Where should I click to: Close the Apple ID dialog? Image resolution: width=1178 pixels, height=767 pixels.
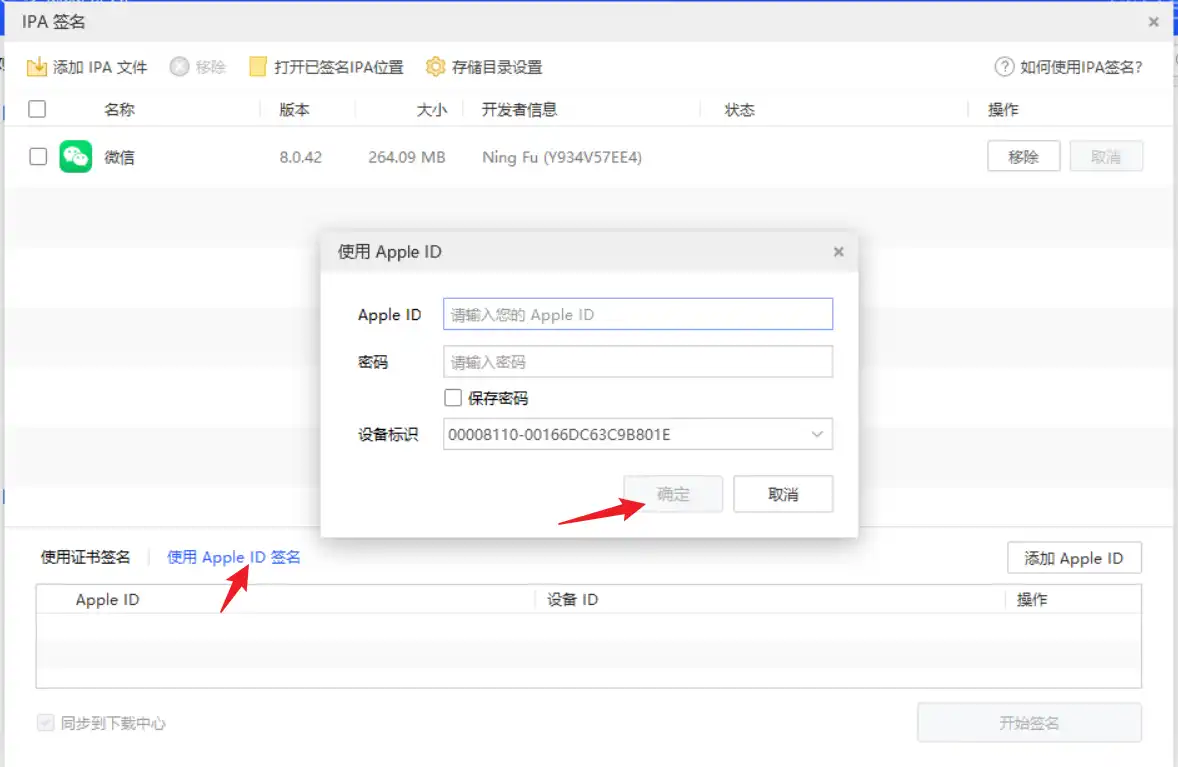(x=839, y=252)
